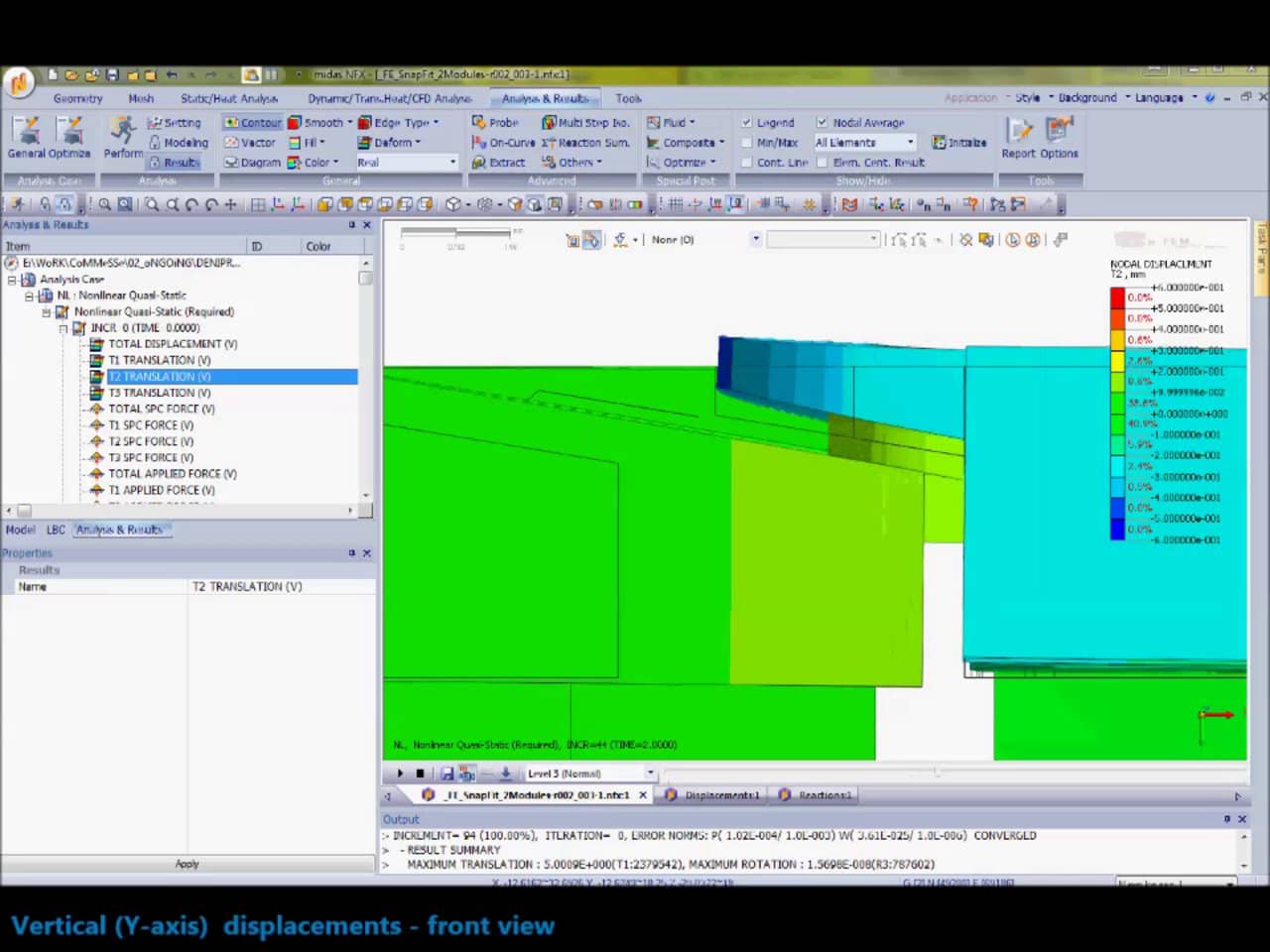Image resolution: width=1270 pixels, height=952 pixels.
Task: Open the Color dropdown
Action: click(x=313, y=163)
